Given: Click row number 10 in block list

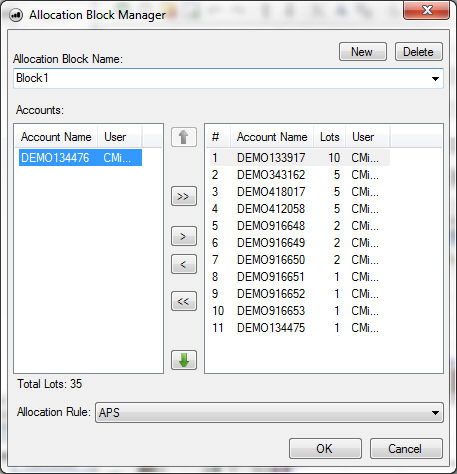Looking at the screenshot, I should [x=218, y=311].
